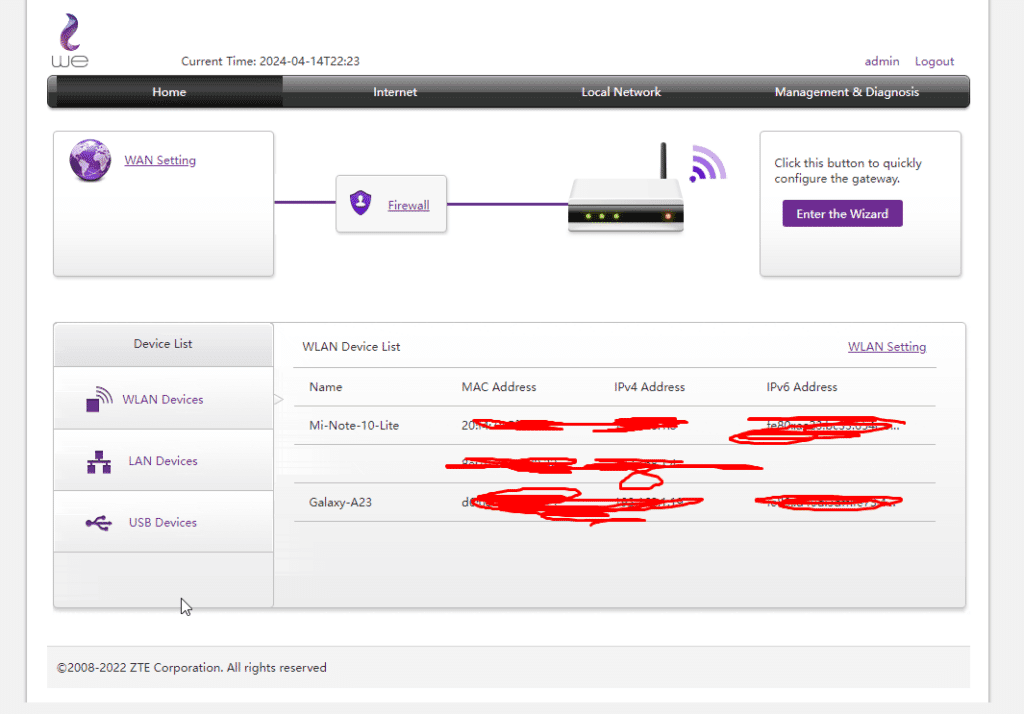Click the USB Devices icon
Screen dimensions: 1024x714
[x=99, y=522]
